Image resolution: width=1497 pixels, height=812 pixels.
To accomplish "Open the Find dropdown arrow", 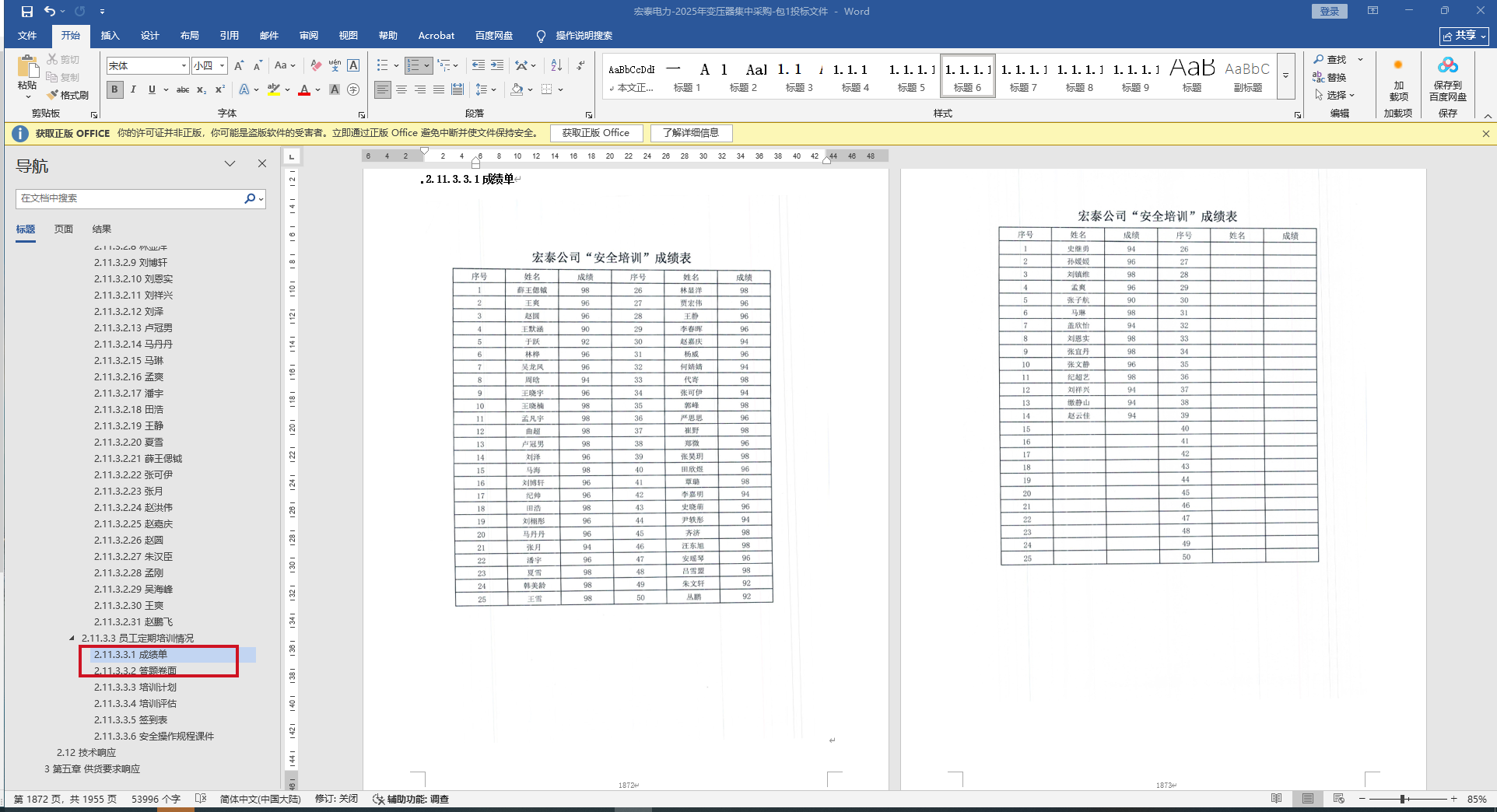I will (1360, 60).
